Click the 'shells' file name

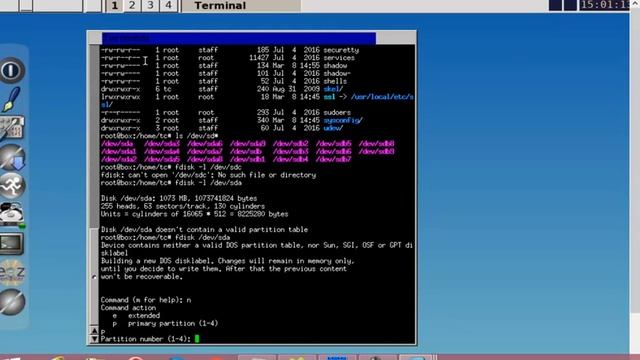335,81
